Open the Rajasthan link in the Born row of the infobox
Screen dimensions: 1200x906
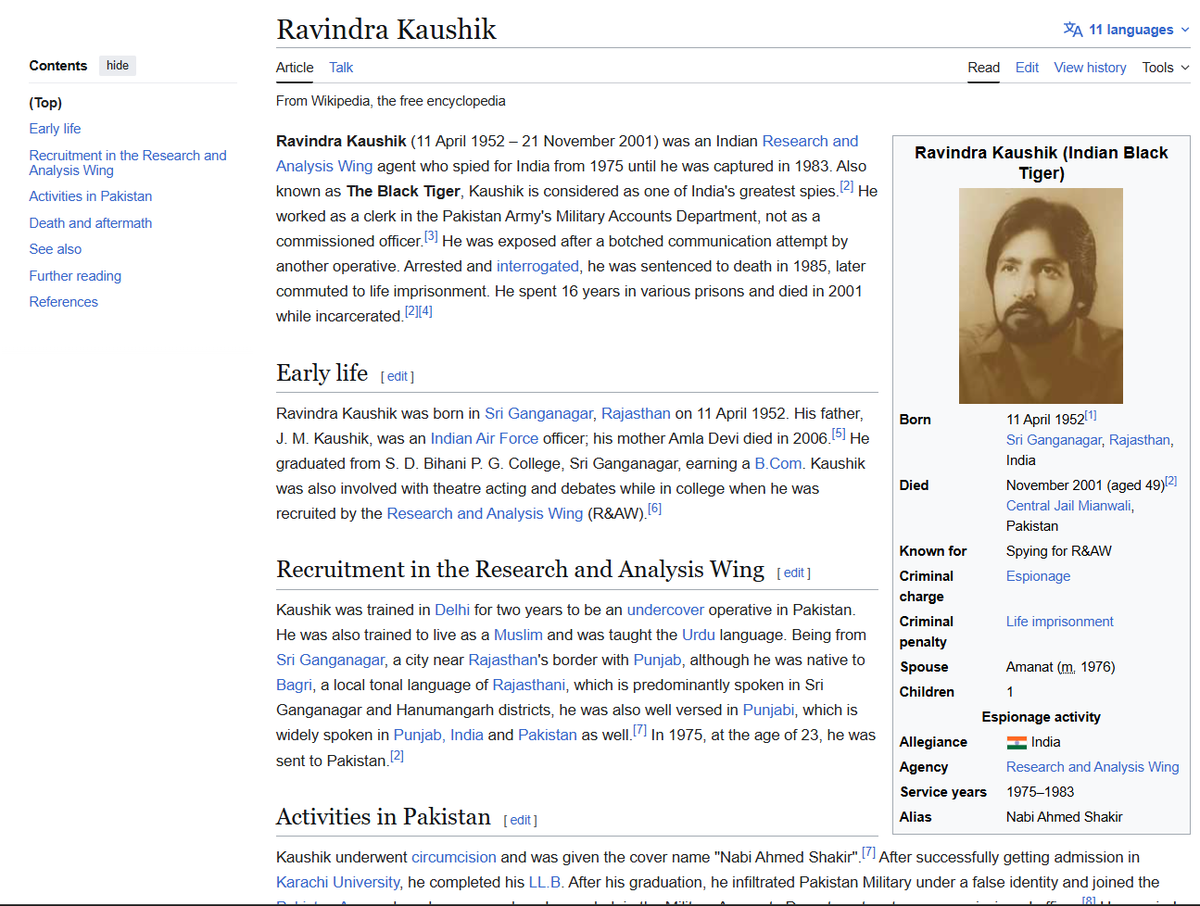1139,441
